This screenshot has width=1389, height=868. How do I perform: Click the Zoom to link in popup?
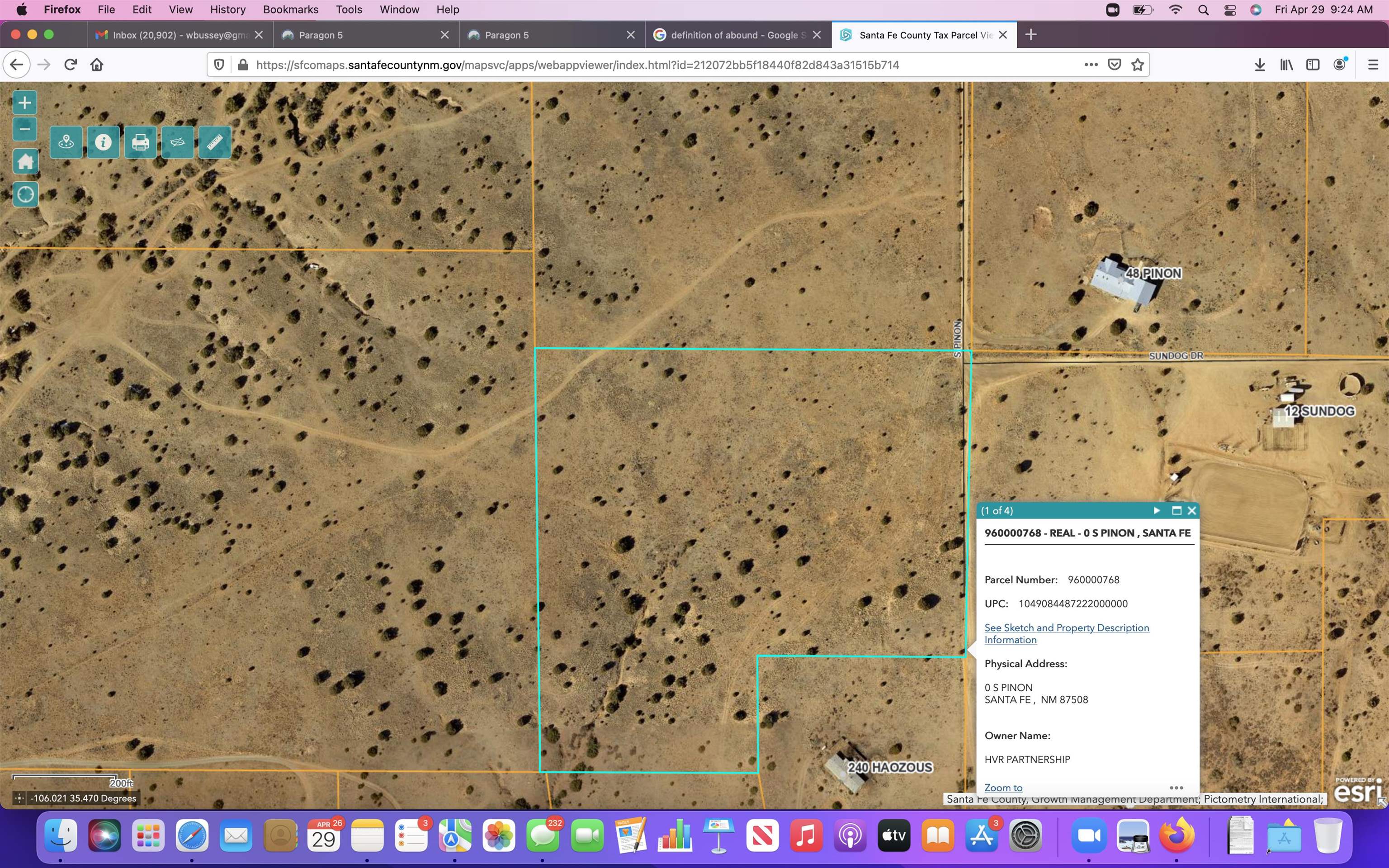click(1003, 788)
